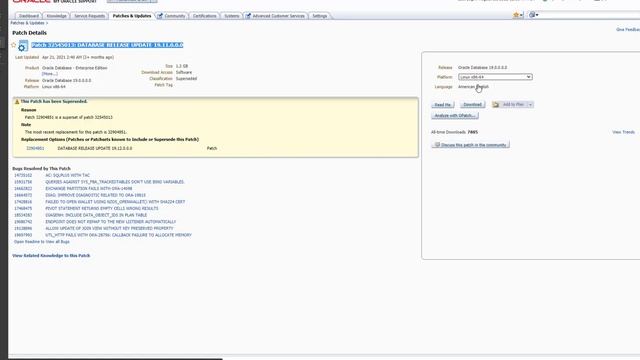640x360 pixels.
Task: Open bug ENDPOINT DOES NOT REMAP TO NEW LISTENER
Action: [x=111, y=222]
